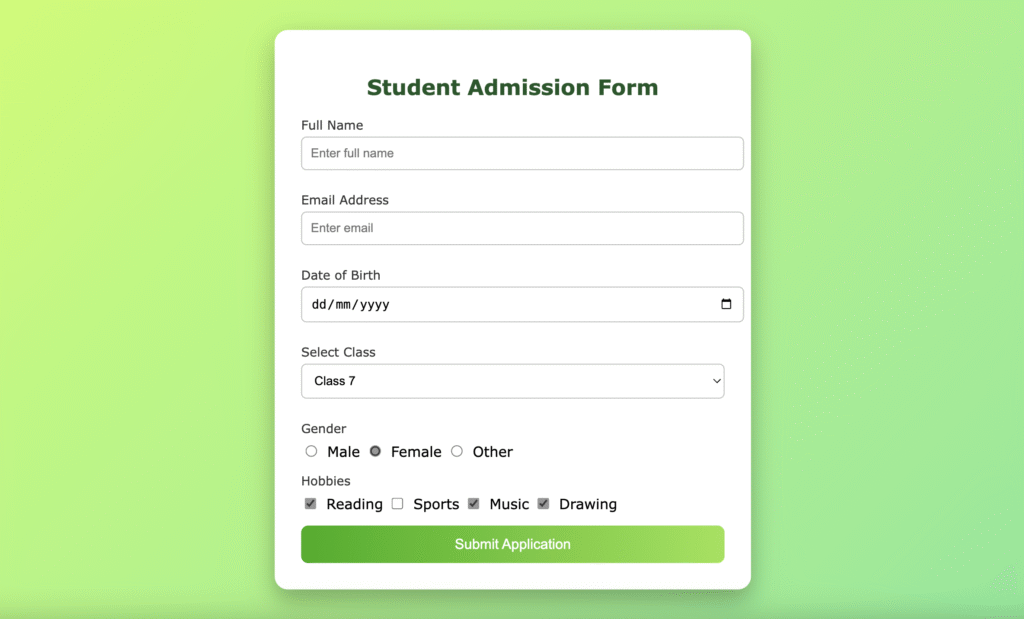Choose the Male radio button
Image resolution: width=1024 pixels, height=619 pixels.
point(312,451)
